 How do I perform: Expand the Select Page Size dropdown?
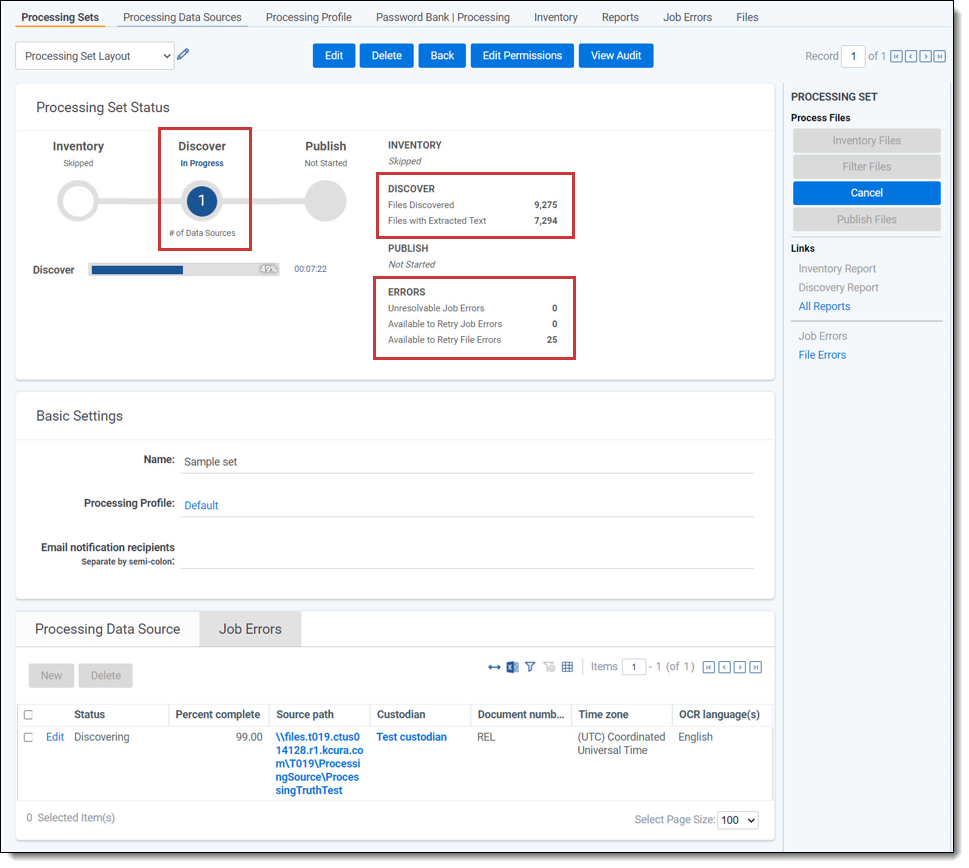point(738,820)
